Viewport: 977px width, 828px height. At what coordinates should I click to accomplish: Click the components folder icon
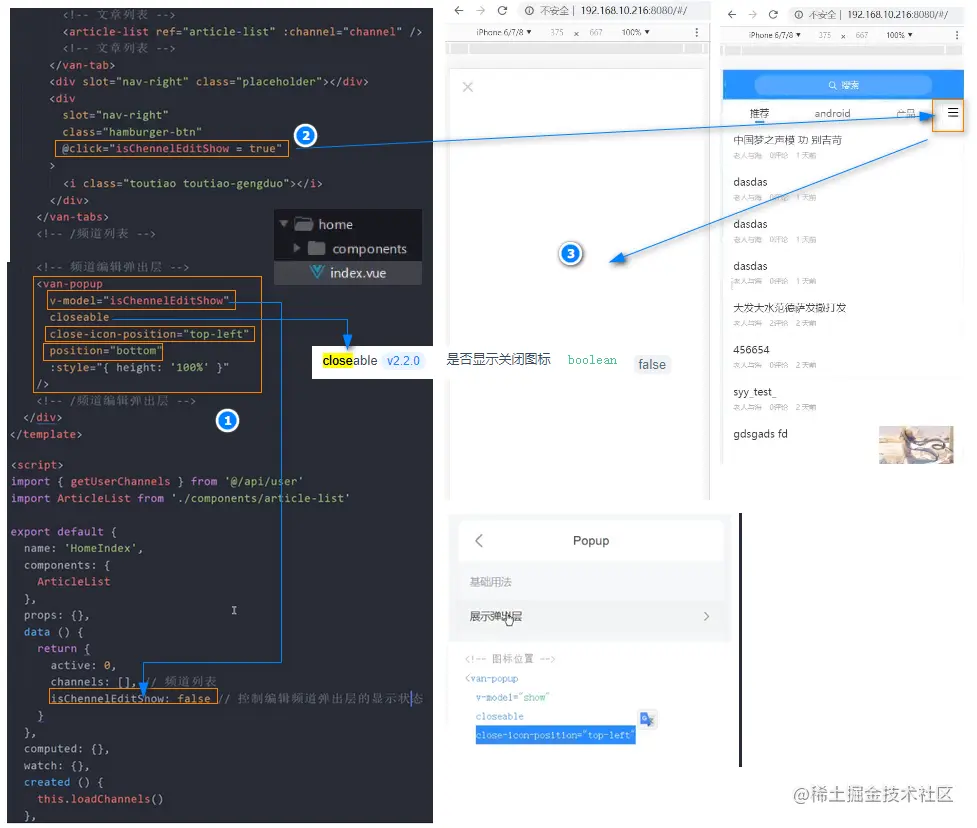(317, 249)
